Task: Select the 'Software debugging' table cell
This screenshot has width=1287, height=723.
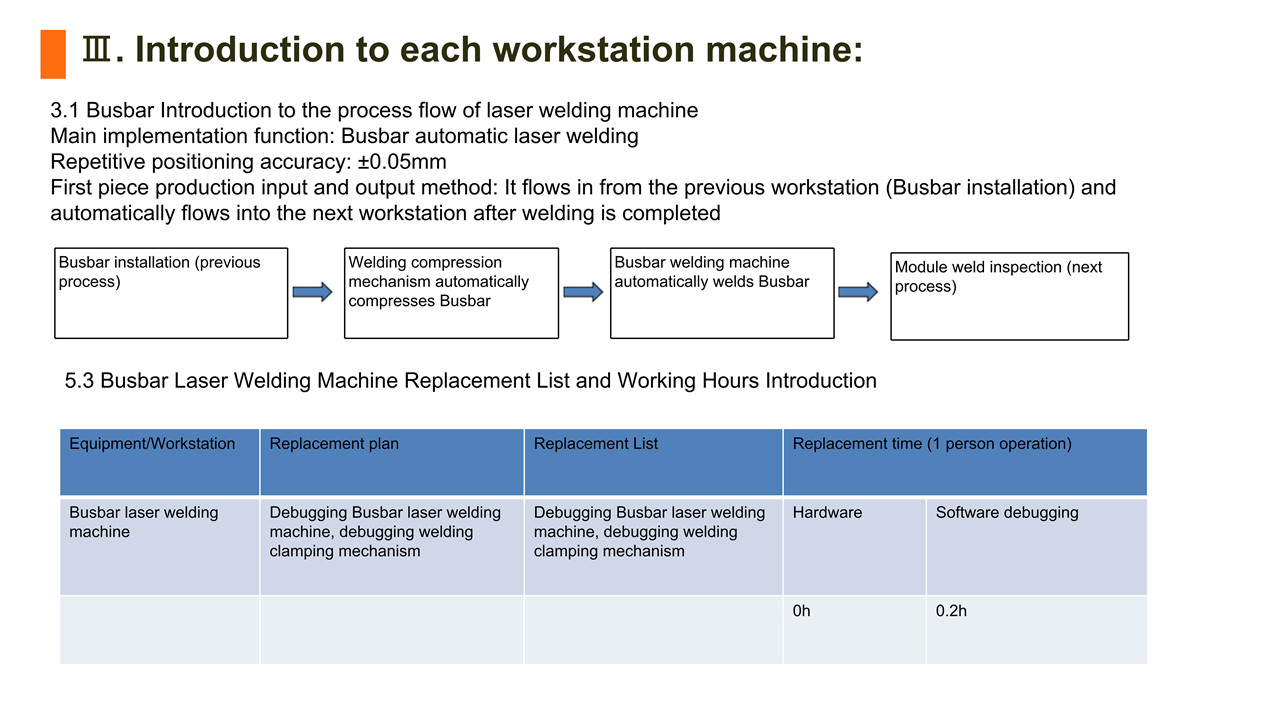Action: pos(1036,546)
